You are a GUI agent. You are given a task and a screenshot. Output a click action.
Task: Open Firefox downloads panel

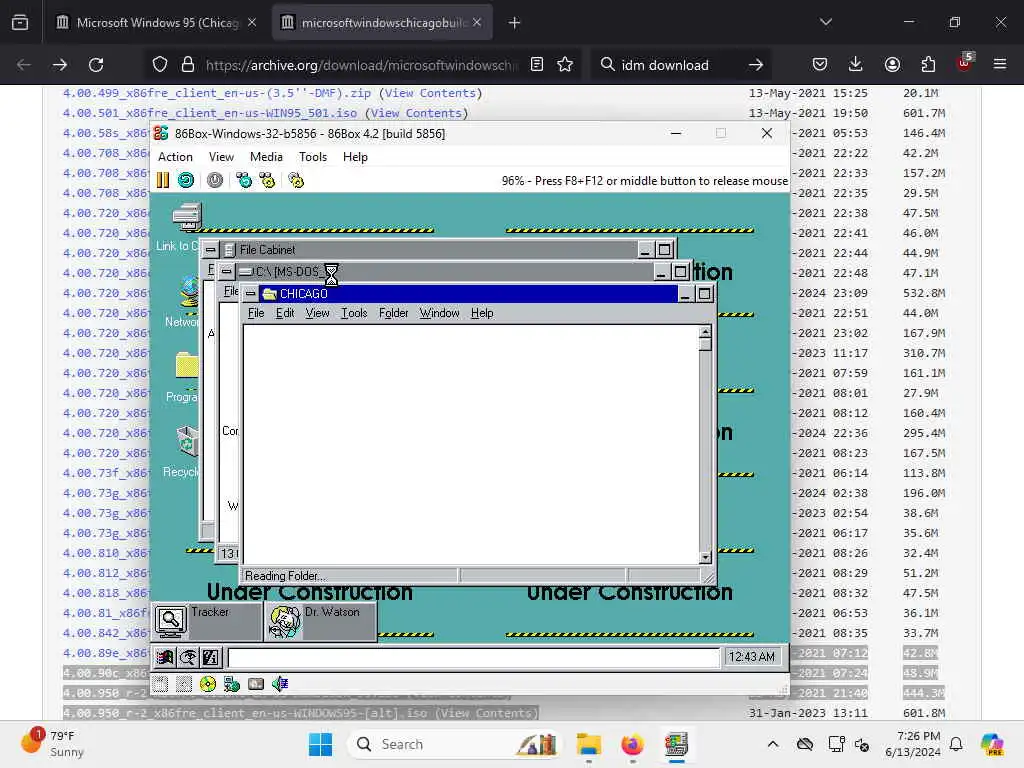coord(856,65)
